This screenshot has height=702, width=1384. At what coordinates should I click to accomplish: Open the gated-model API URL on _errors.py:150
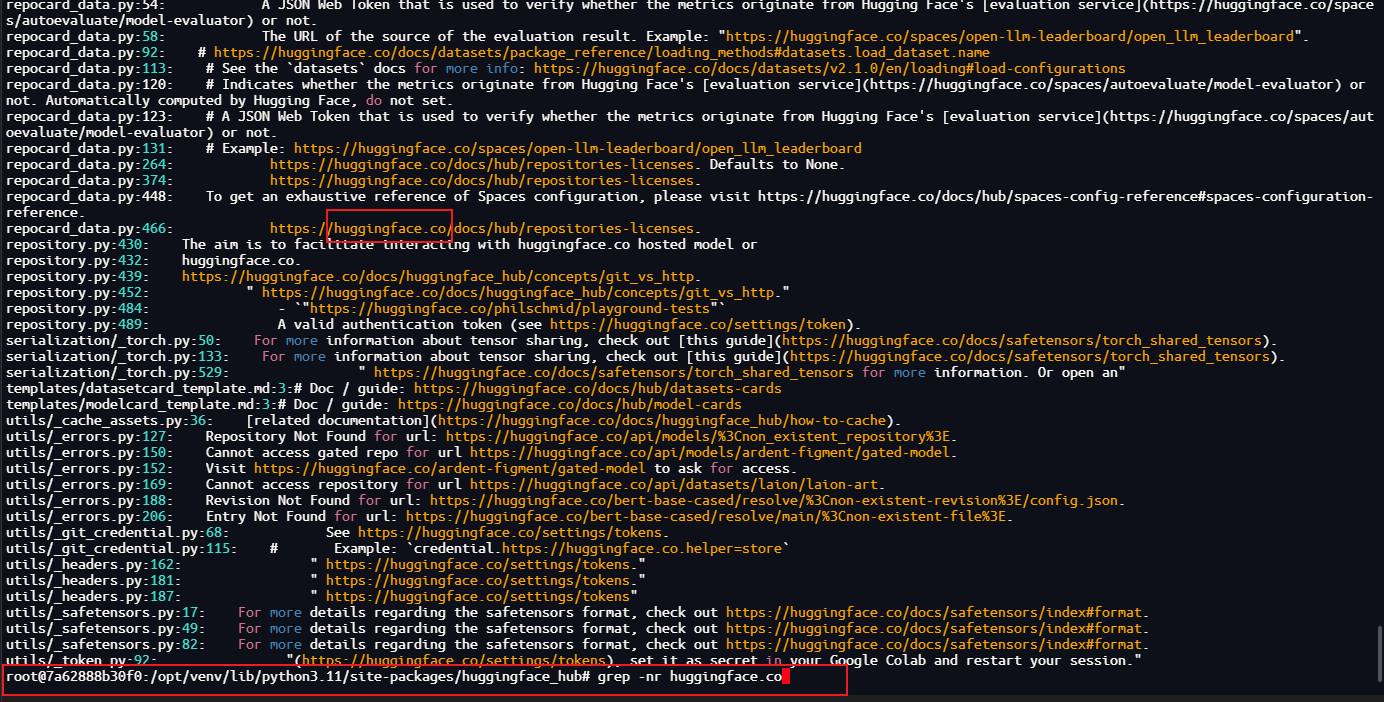[x=710, y=452]
